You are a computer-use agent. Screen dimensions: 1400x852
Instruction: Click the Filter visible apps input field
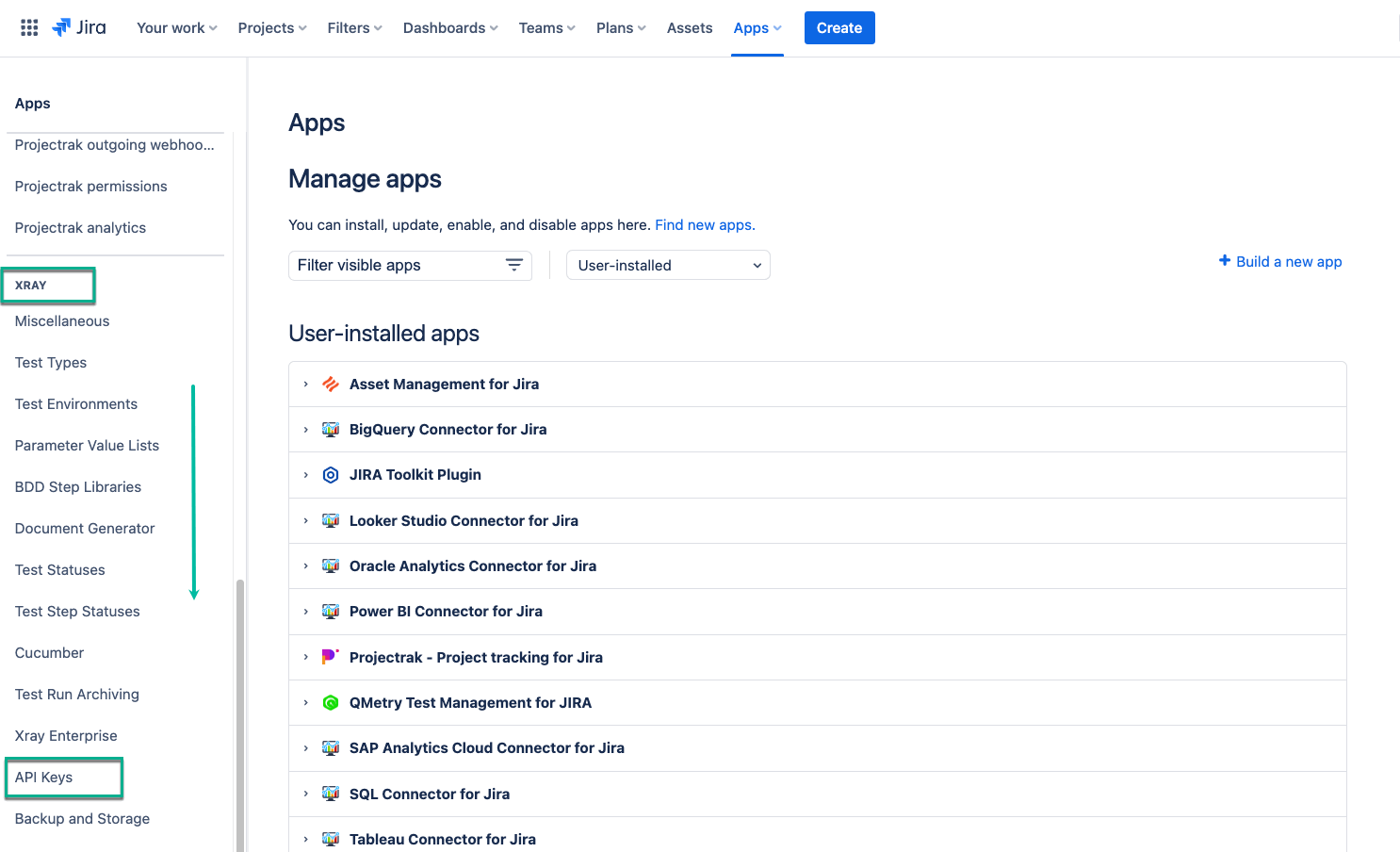pyautogui.click(x=396, y=266)
